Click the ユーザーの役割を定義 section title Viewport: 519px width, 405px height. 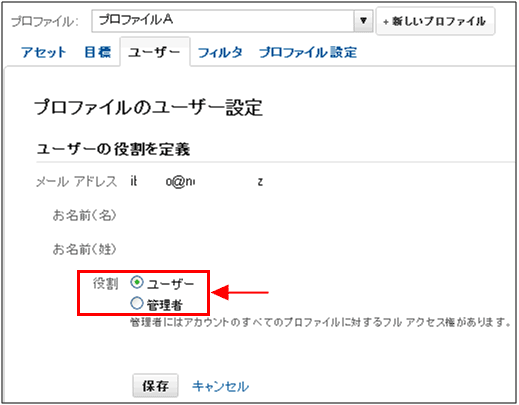113,149
